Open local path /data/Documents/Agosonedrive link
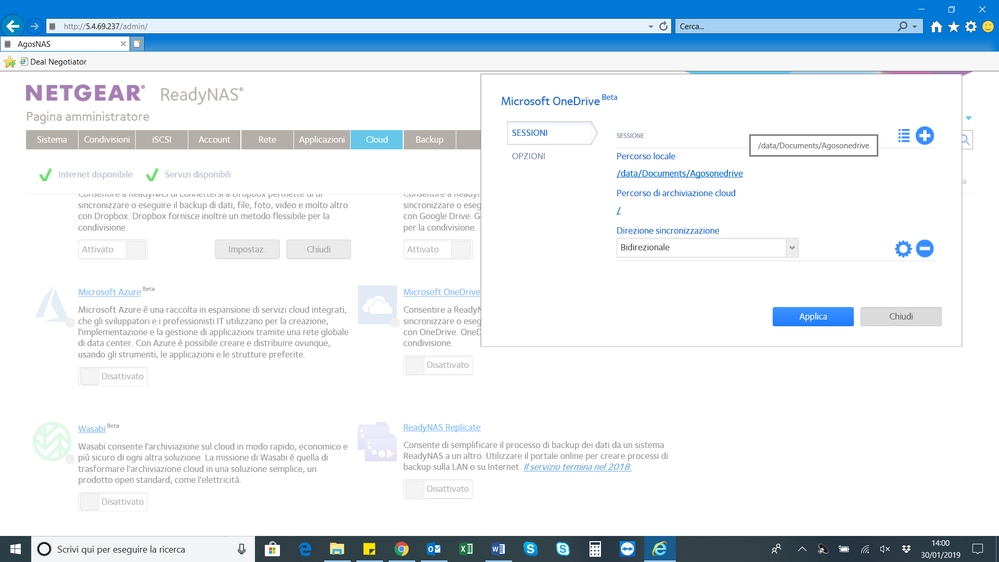The width and height of the screenshot is (999, 562). pos(679,173)
